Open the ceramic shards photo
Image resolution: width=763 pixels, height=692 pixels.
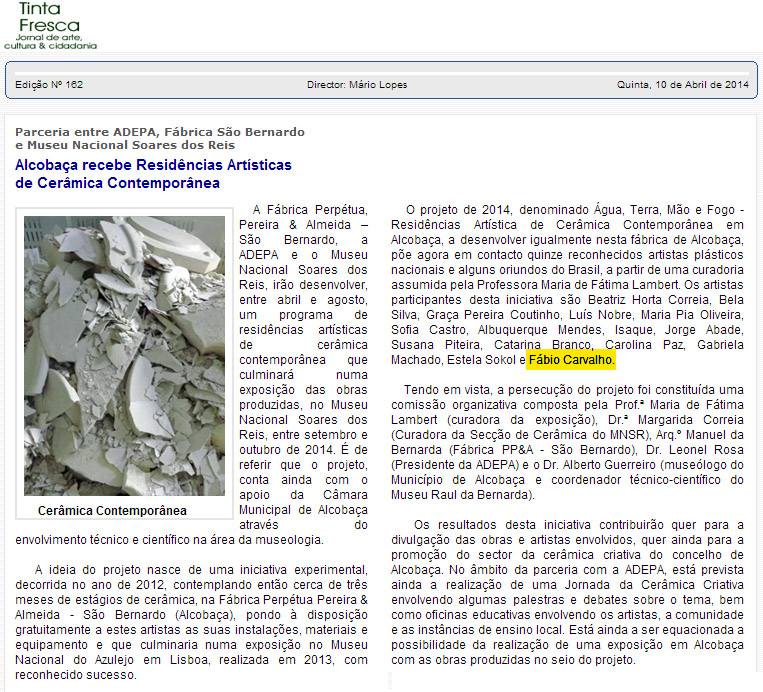125,356
